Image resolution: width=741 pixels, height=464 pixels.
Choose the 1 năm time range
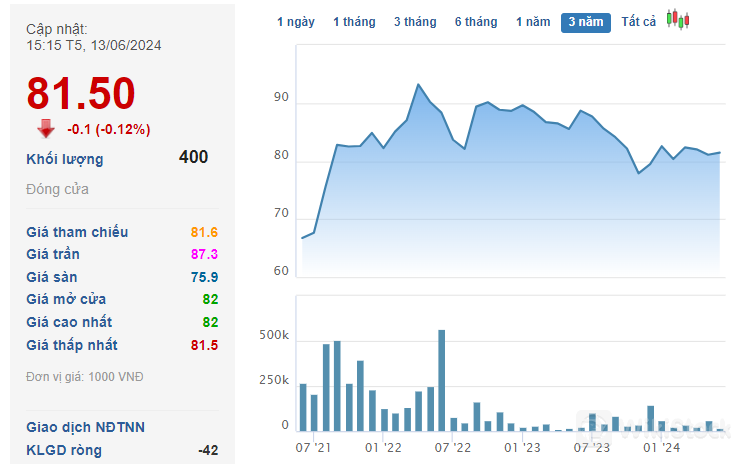point(533,22)
